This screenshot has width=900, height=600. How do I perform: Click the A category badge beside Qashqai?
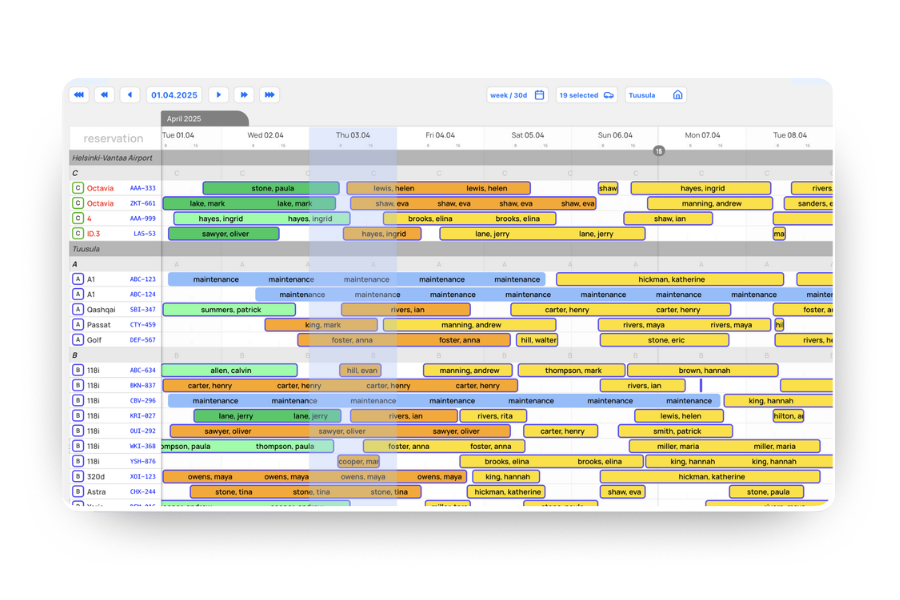77,310
